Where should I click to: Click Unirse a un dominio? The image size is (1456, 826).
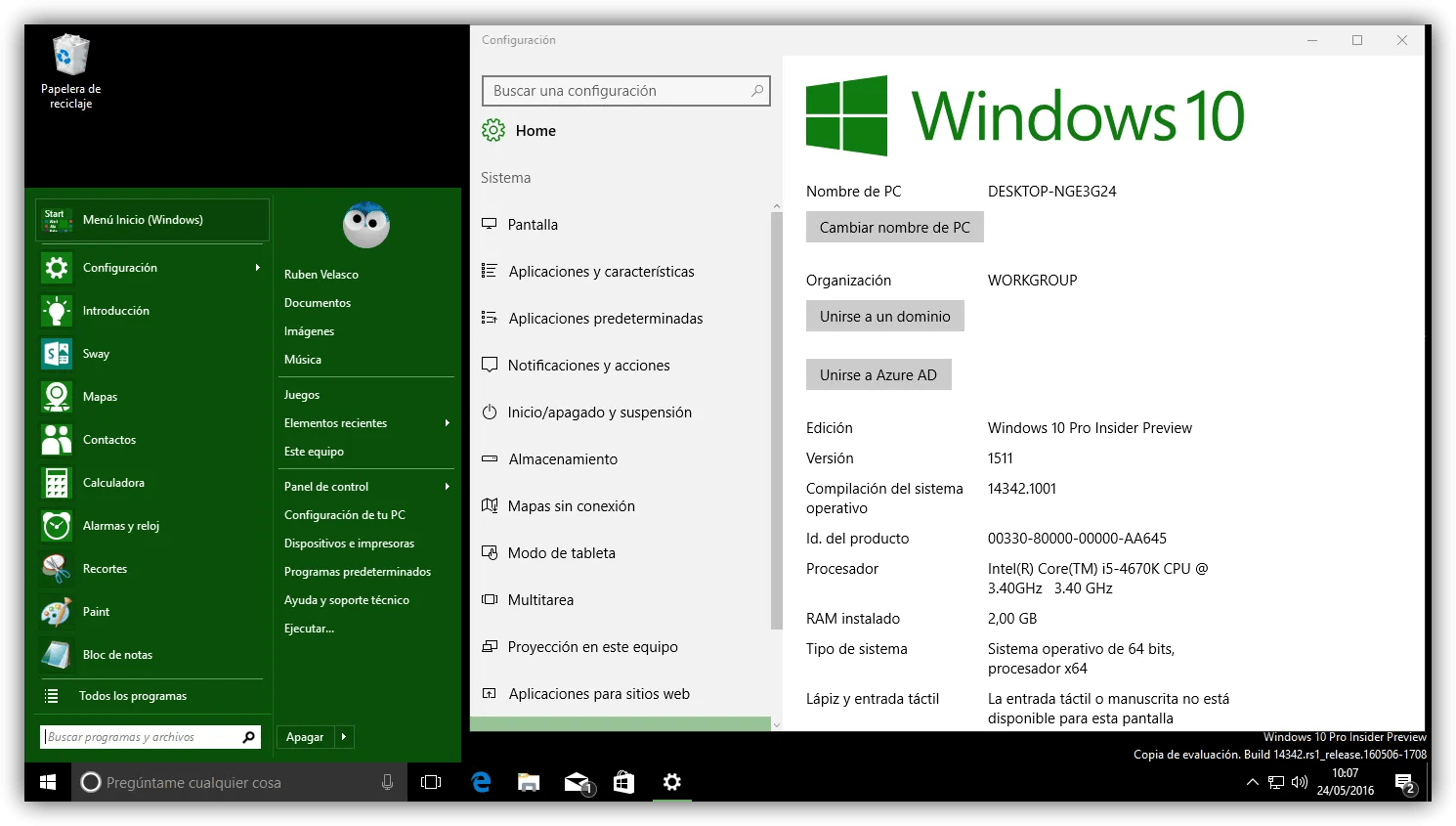tap(883, 316)
